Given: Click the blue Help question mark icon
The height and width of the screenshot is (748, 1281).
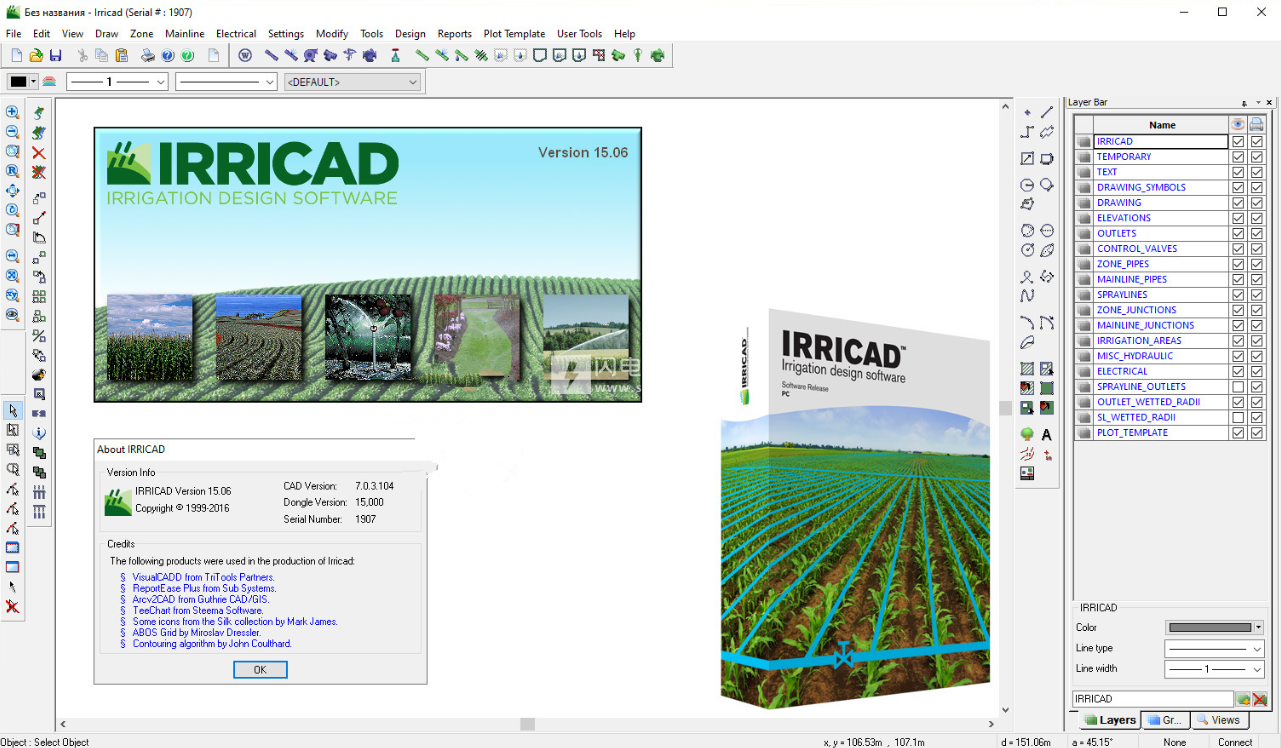Looking at the screenshot, I should click(x=168, y=56).
